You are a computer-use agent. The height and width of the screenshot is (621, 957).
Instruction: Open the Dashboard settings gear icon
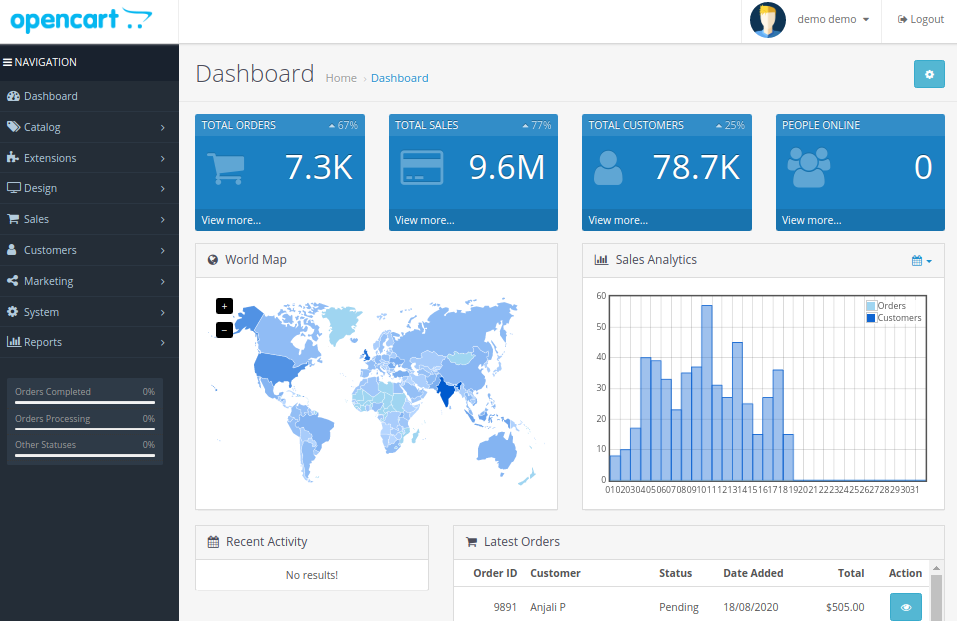(x=929, y=74)
